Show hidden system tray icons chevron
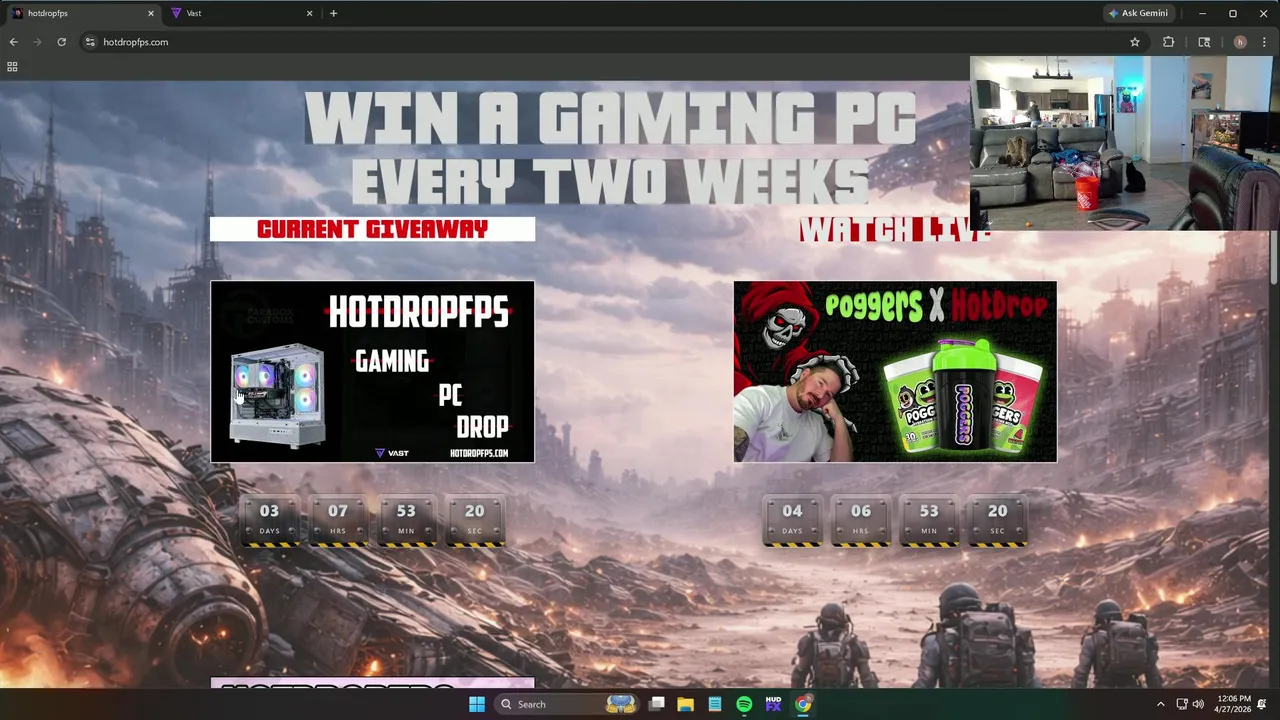Image resolution: width=1280 pixels, height=720 pixels. point(1160,704)
